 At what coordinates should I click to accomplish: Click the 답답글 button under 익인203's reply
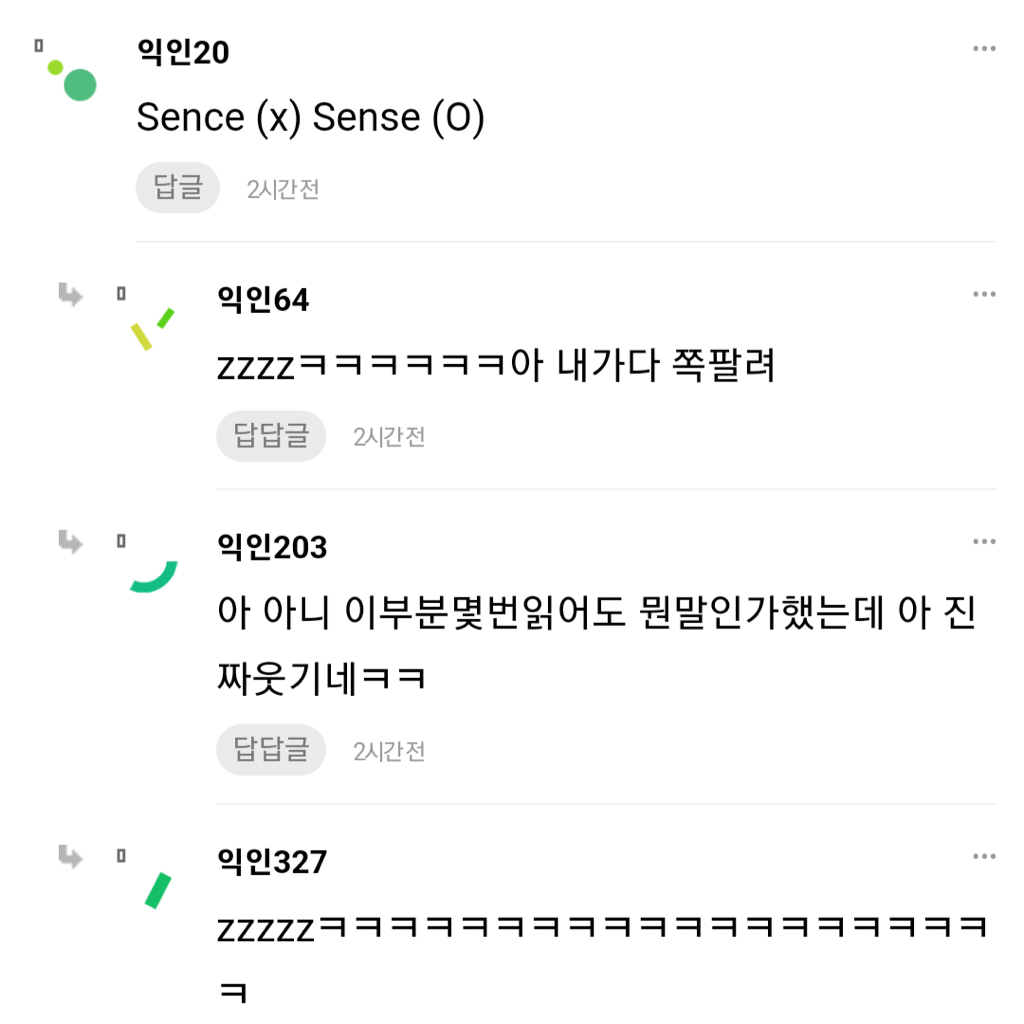click(270, 749)
